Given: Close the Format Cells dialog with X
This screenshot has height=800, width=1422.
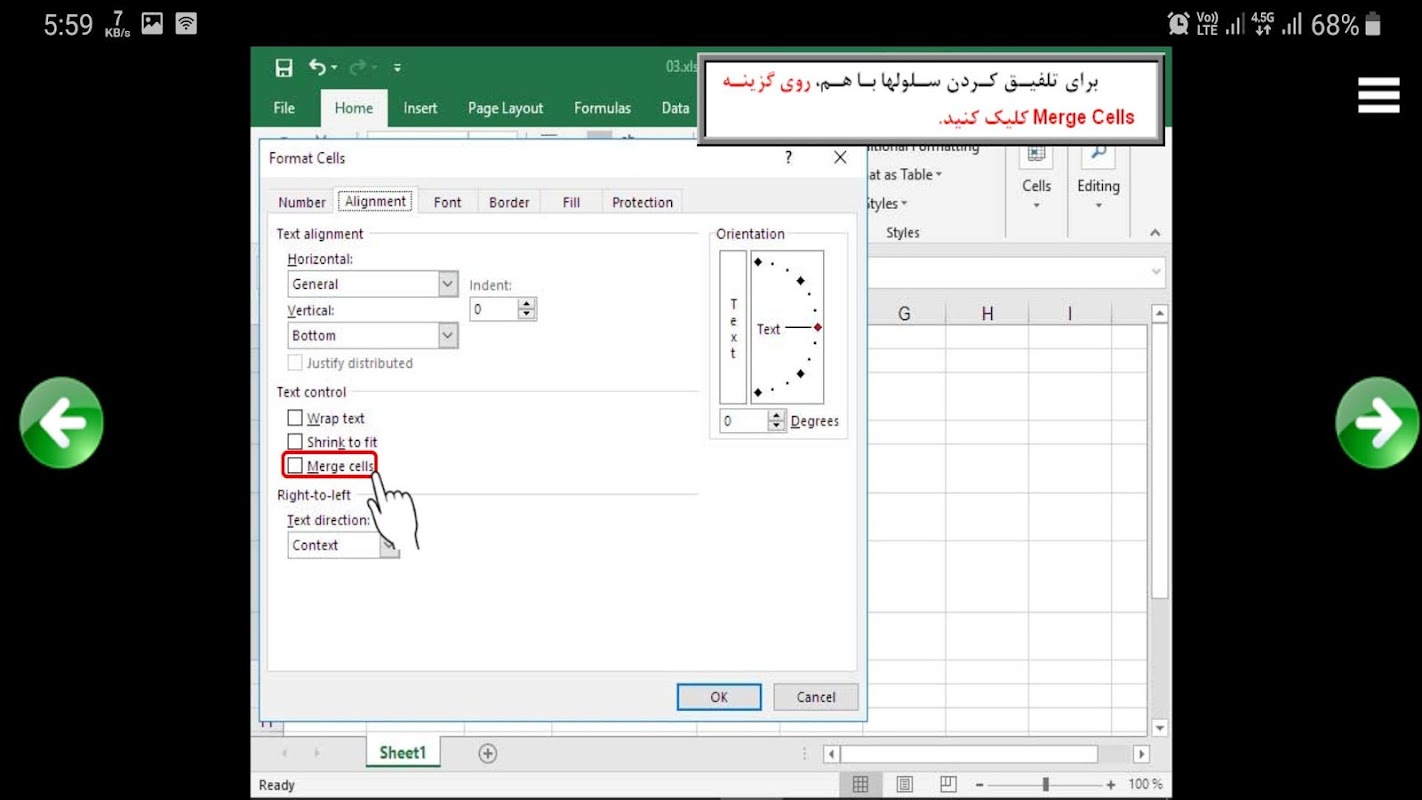Looking at the screenshot, I should coord(840,158).
